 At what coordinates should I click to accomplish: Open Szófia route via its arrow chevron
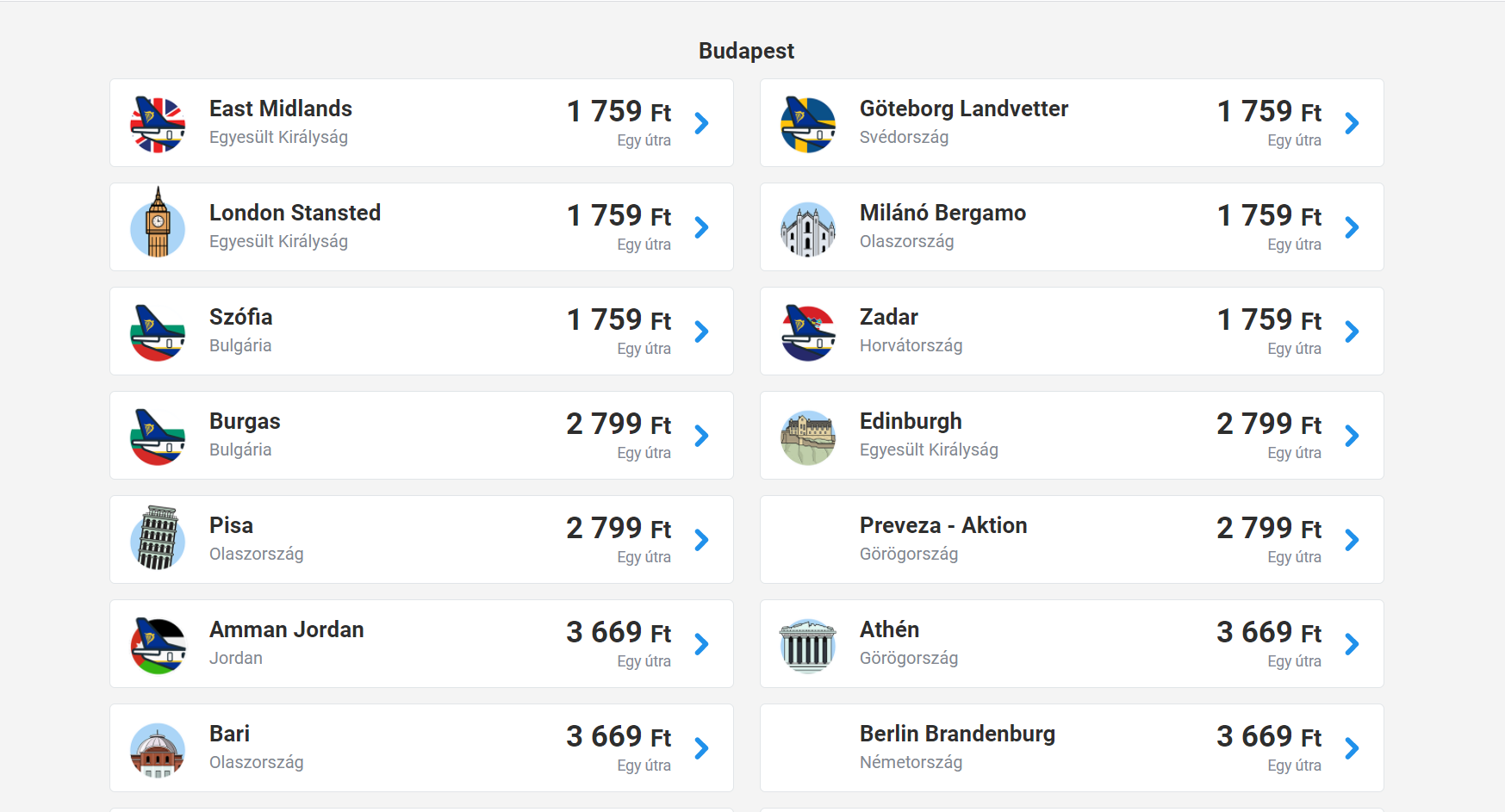coord(702,332)
